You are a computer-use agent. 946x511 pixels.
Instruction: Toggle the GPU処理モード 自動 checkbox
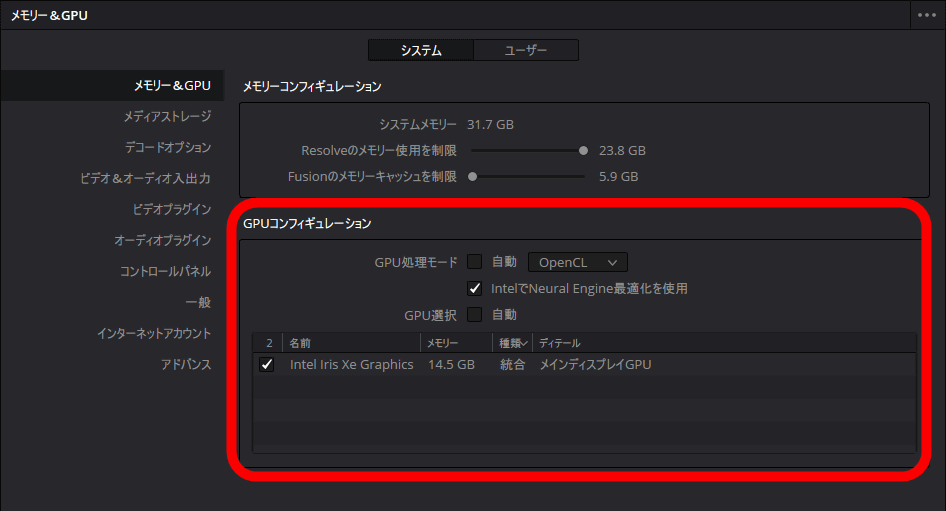click(x=475, y=262)
